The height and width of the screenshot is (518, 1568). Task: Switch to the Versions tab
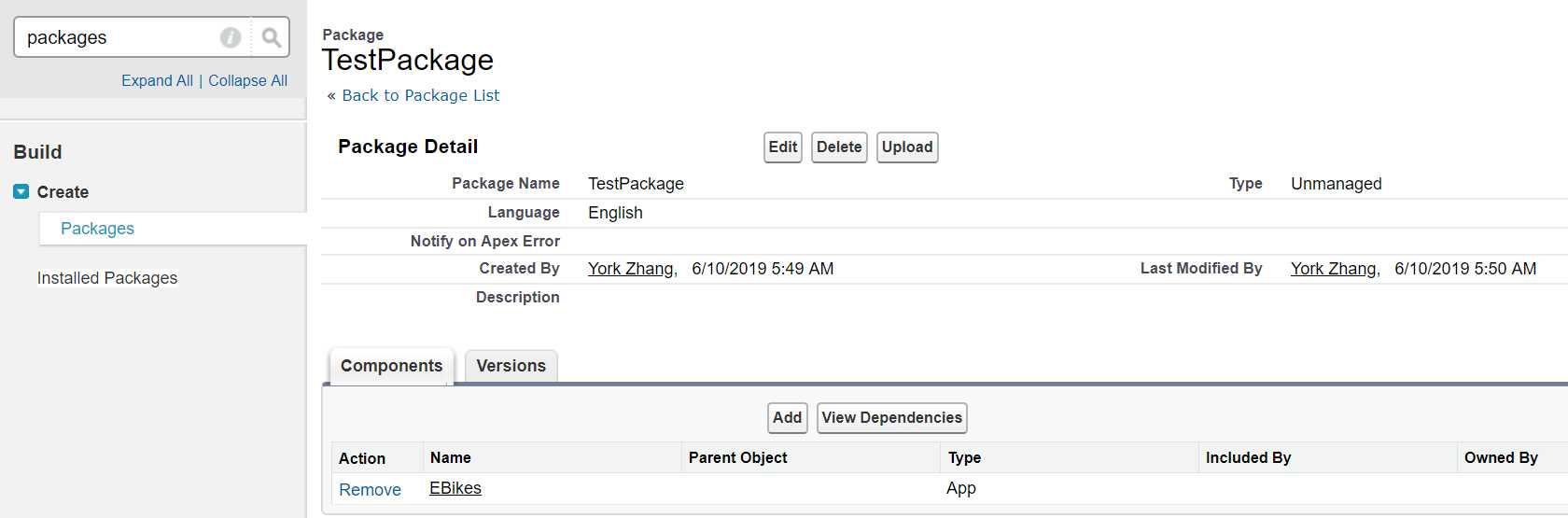(511, 366)
